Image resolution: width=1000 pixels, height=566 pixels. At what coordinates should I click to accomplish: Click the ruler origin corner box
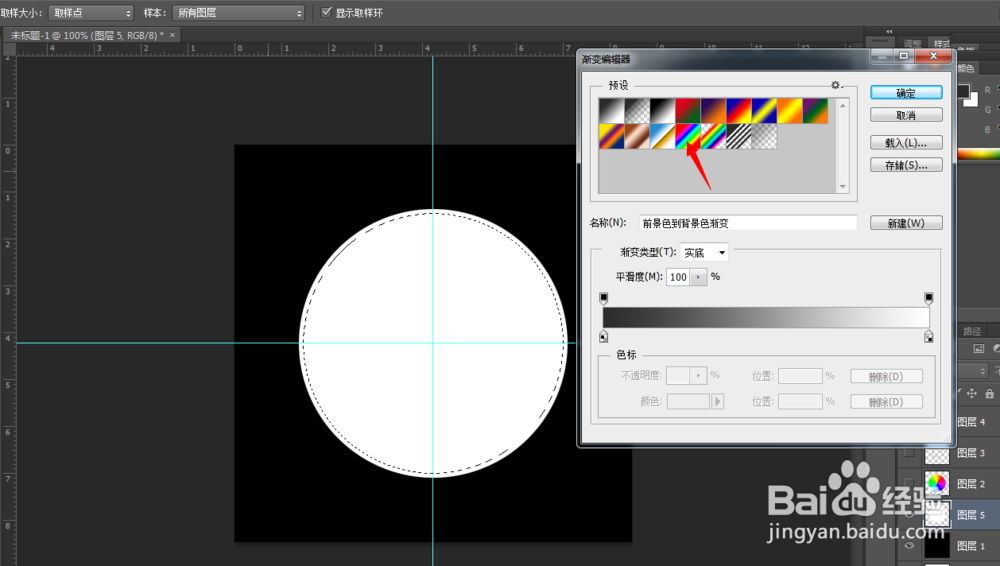pyautogui.click(x=10, y=48)
